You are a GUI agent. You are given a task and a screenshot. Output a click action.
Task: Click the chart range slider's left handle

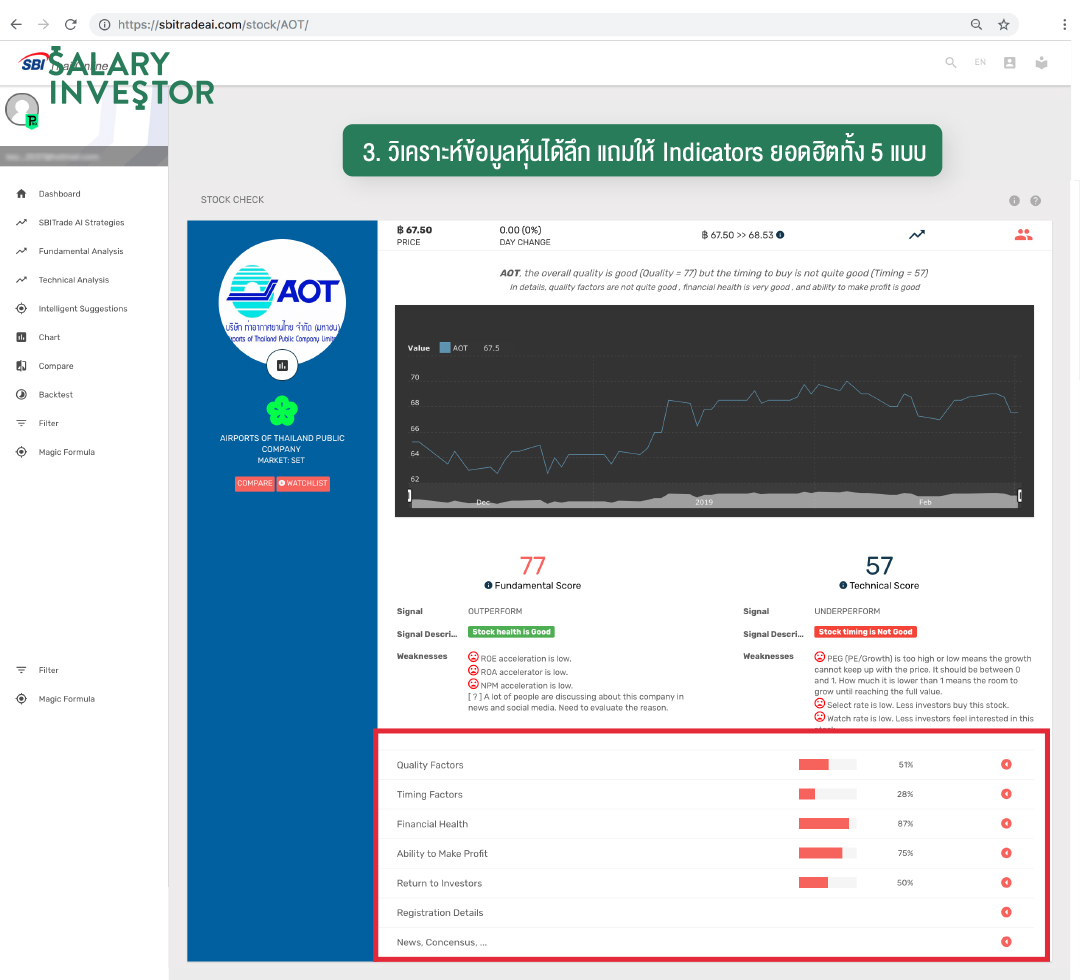pos(410,495)
